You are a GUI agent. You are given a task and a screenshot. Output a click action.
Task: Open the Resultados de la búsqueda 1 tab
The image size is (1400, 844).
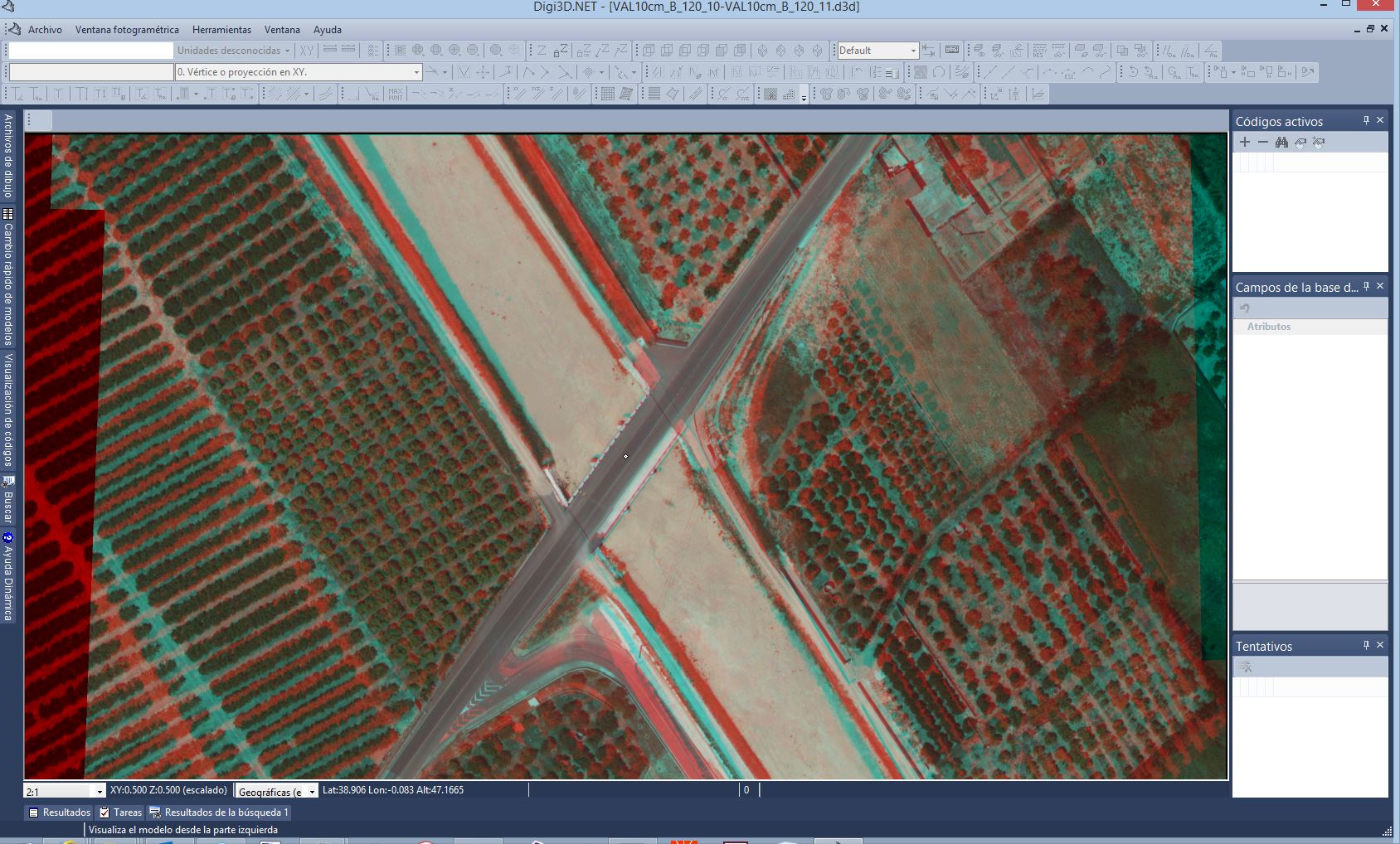pos(220,812)
